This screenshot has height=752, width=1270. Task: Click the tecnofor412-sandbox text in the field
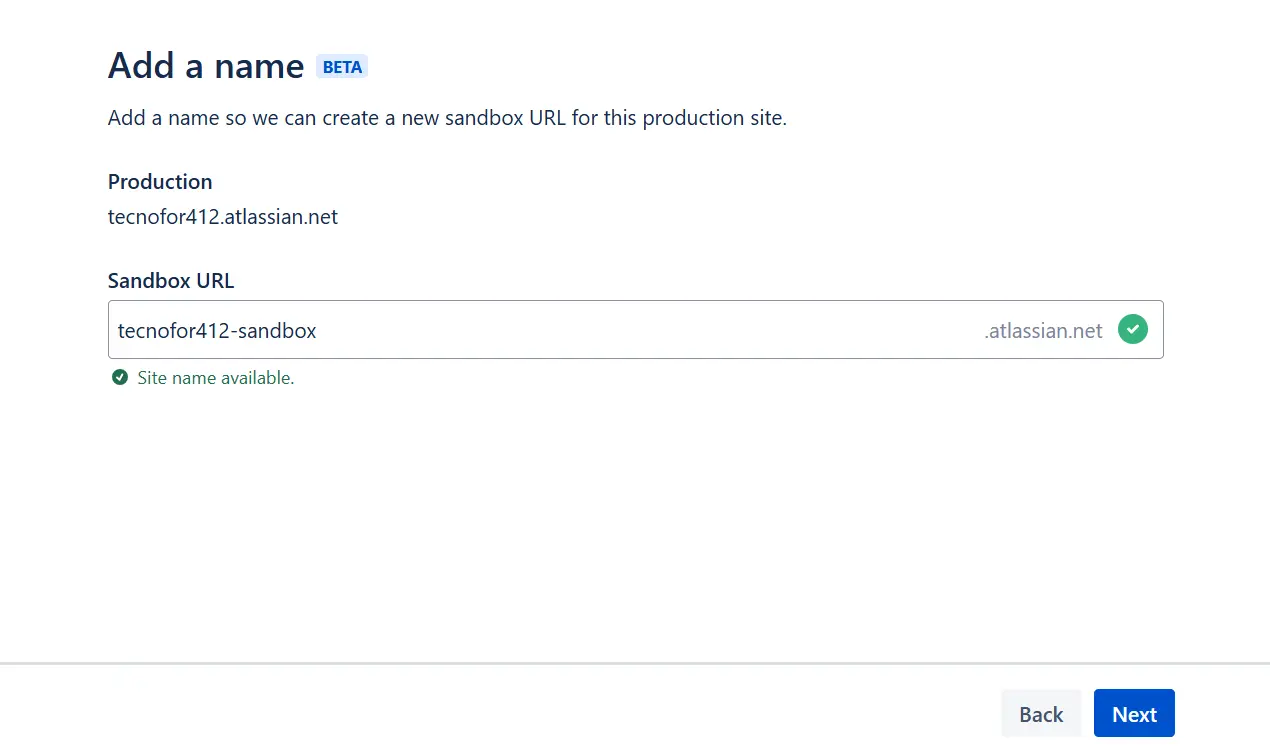(x=217, y=330)
